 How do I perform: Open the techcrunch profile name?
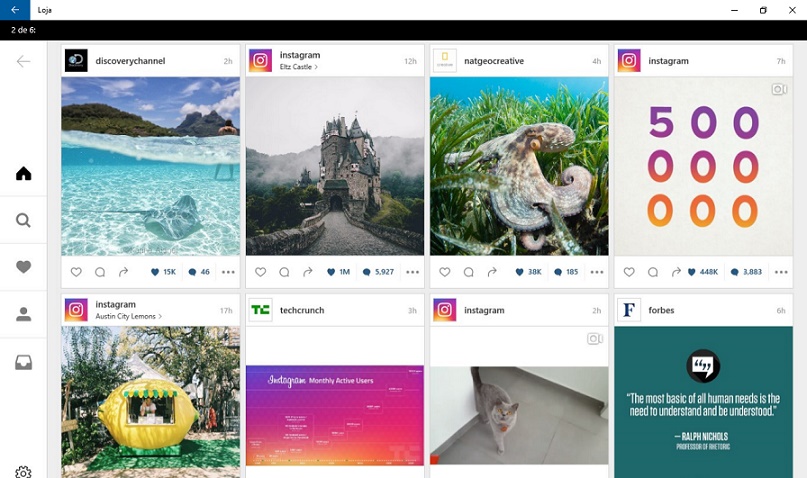301,310
